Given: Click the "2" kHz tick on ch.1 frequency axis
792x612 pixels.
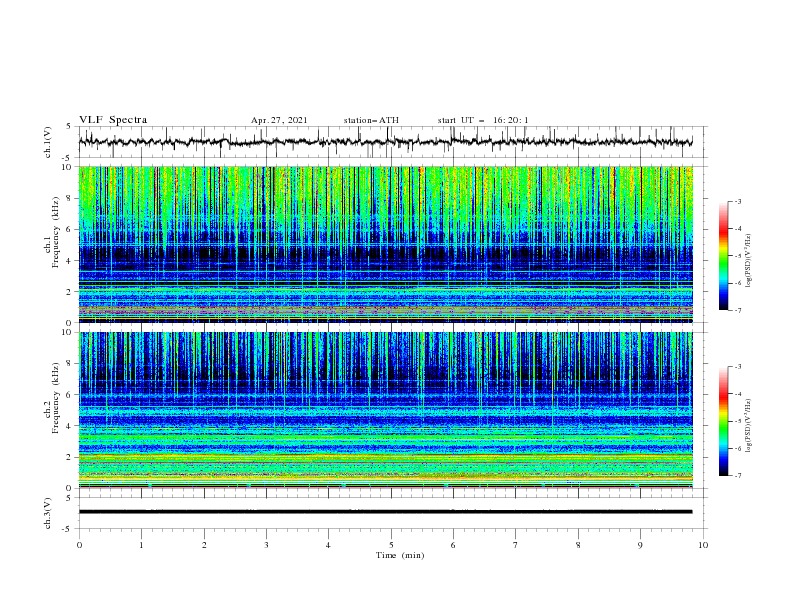Looking at the screenshot, I should [70, 291].
